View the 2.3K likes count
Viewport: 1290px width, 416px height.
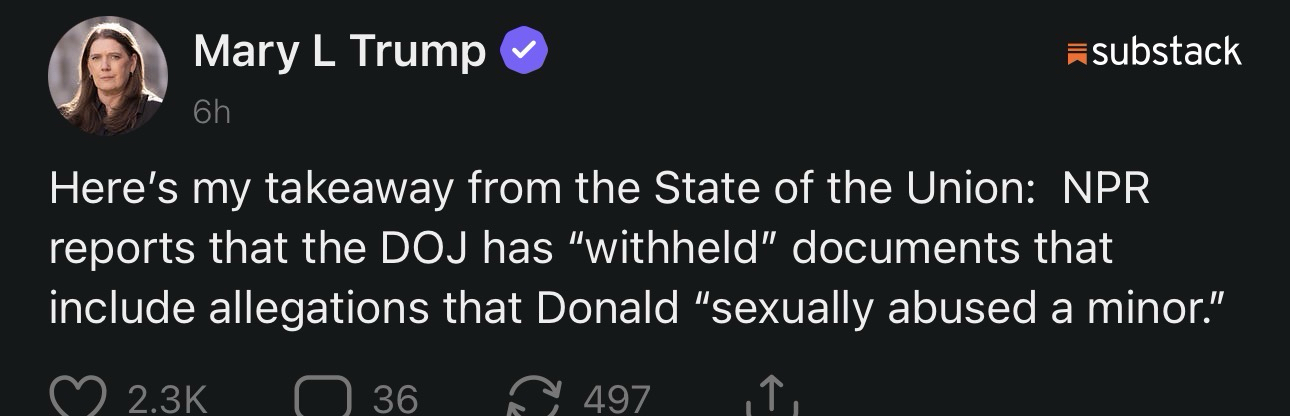click(167, 400)
